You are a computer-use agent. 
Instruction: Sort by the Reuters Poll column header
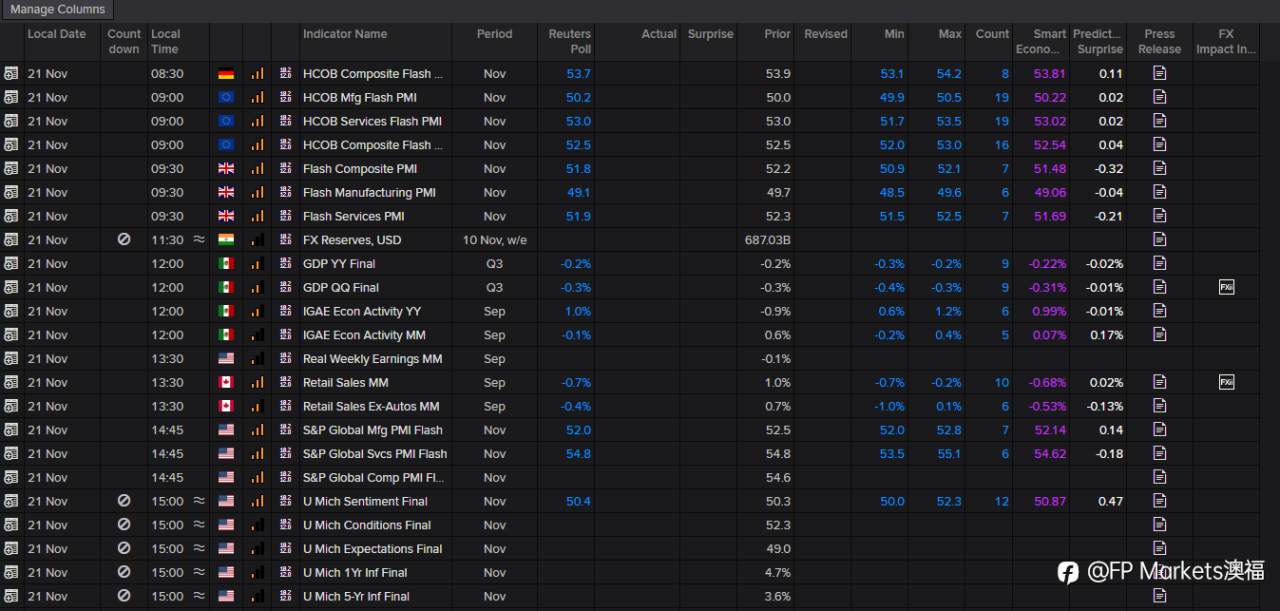point(570,41)
